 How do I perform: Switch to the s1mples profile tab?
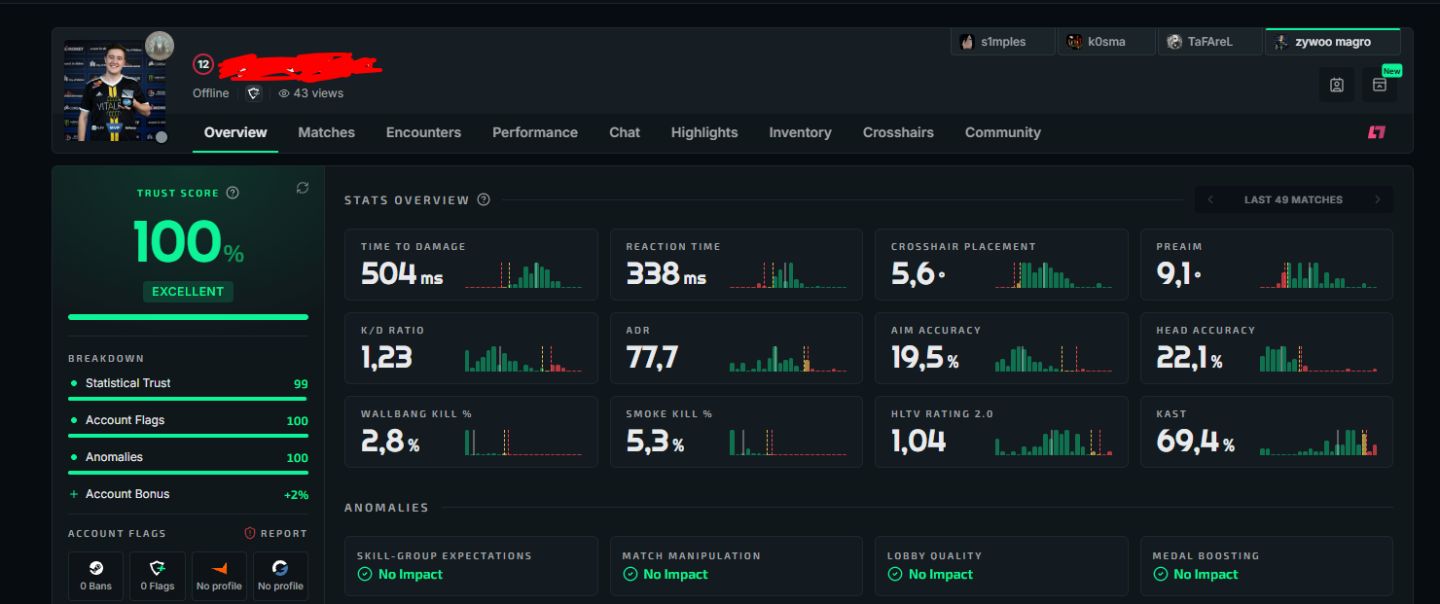coord(1003,42)
